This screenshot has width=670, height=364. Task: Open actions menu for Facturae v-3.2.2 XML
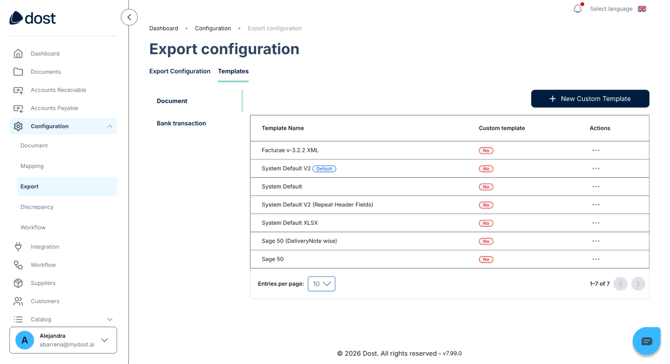click(x=596, y=150)
